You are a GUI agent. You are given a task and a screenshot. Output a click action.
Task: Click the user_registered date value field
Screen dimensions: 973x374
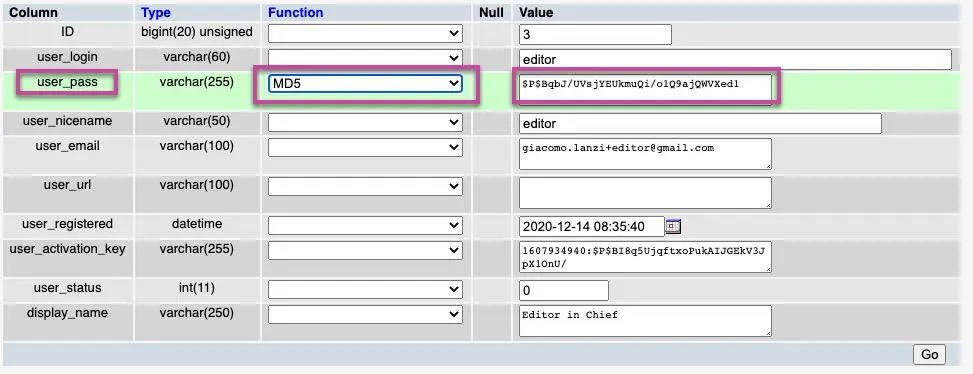click(x=591, y=226)
